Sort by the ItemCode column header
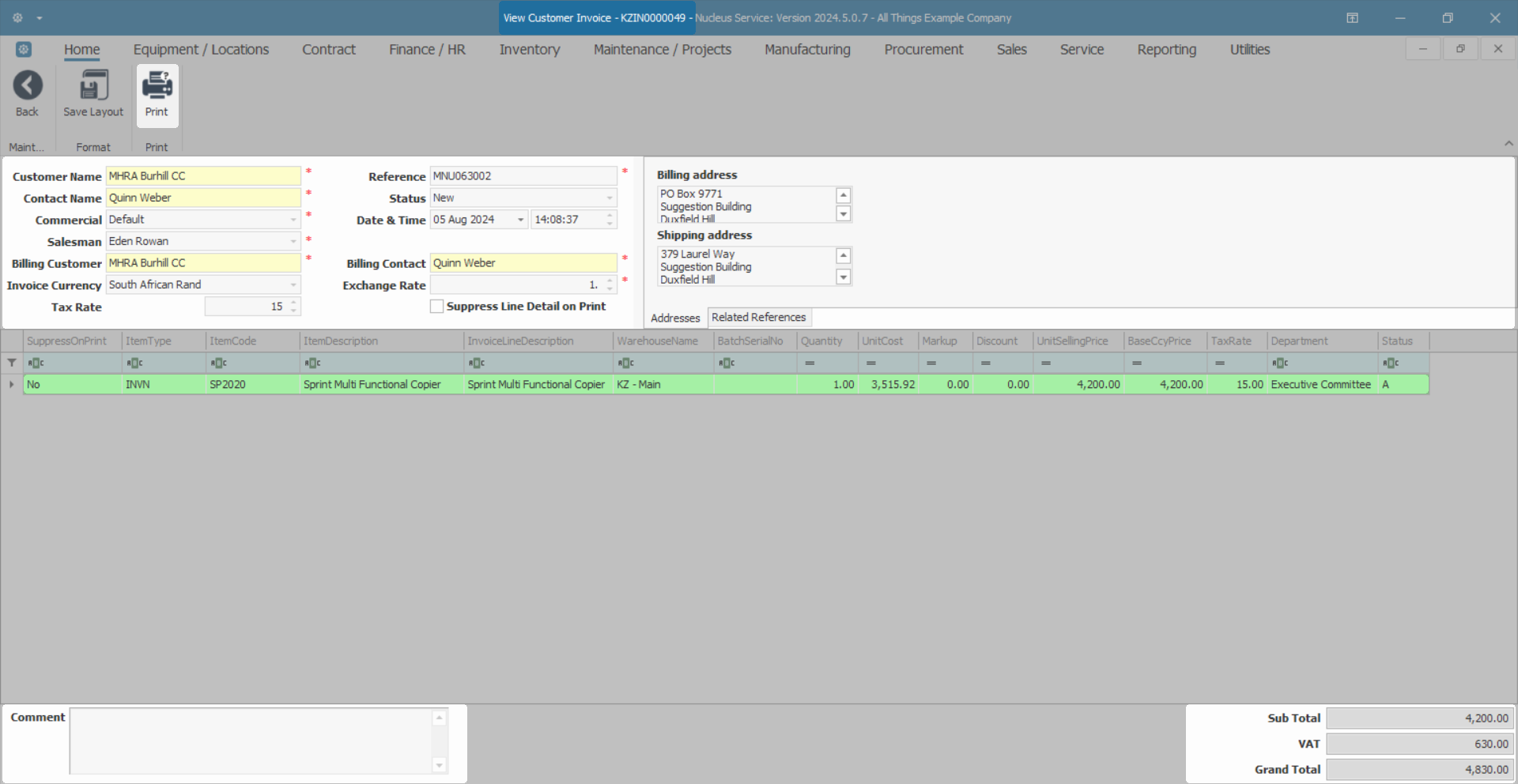Viewport: 1518px width, 784px height. pos(253,341)
